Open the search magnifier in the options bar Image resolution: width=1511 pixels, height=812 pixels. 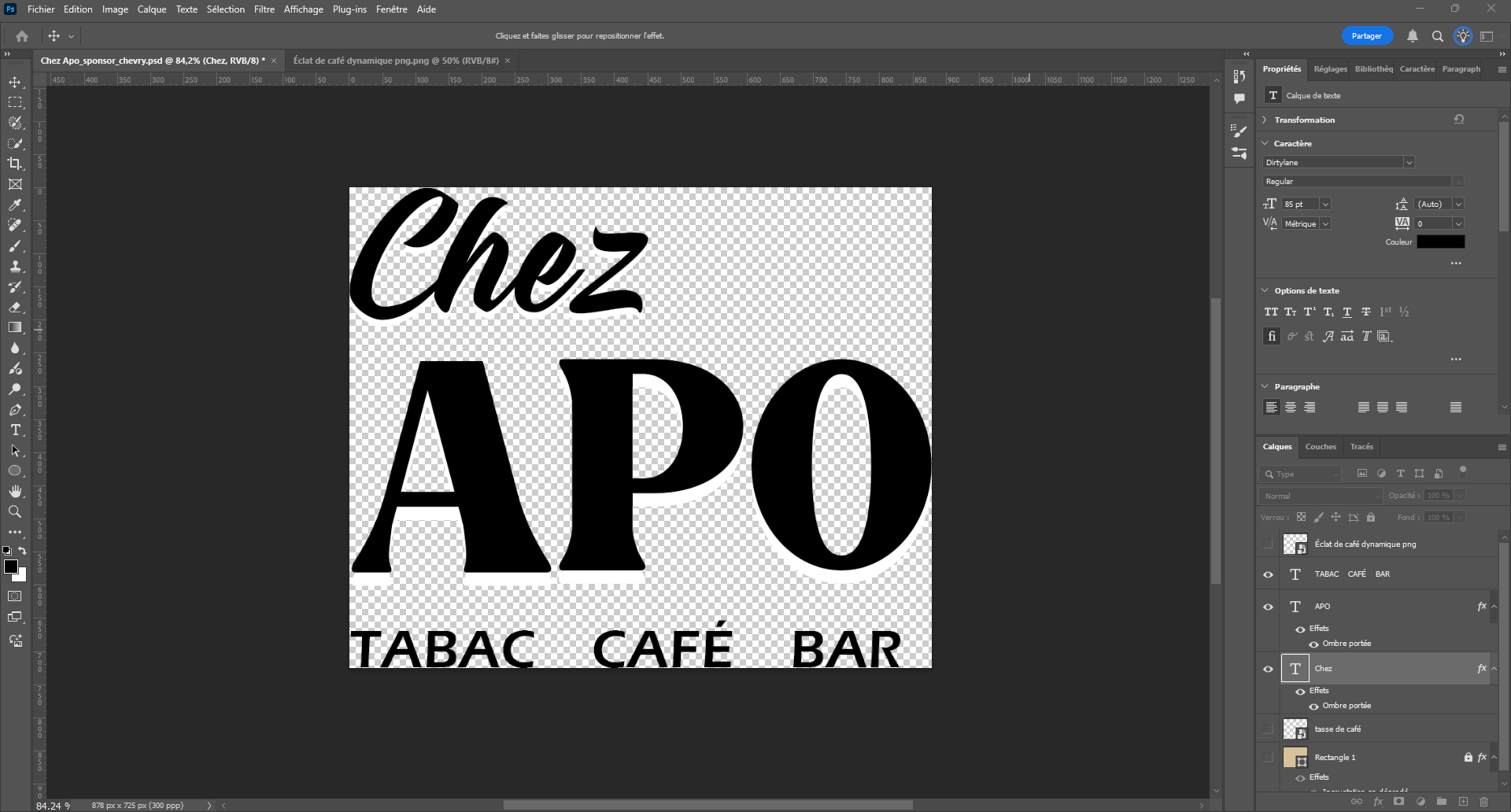coord(1438,36)
